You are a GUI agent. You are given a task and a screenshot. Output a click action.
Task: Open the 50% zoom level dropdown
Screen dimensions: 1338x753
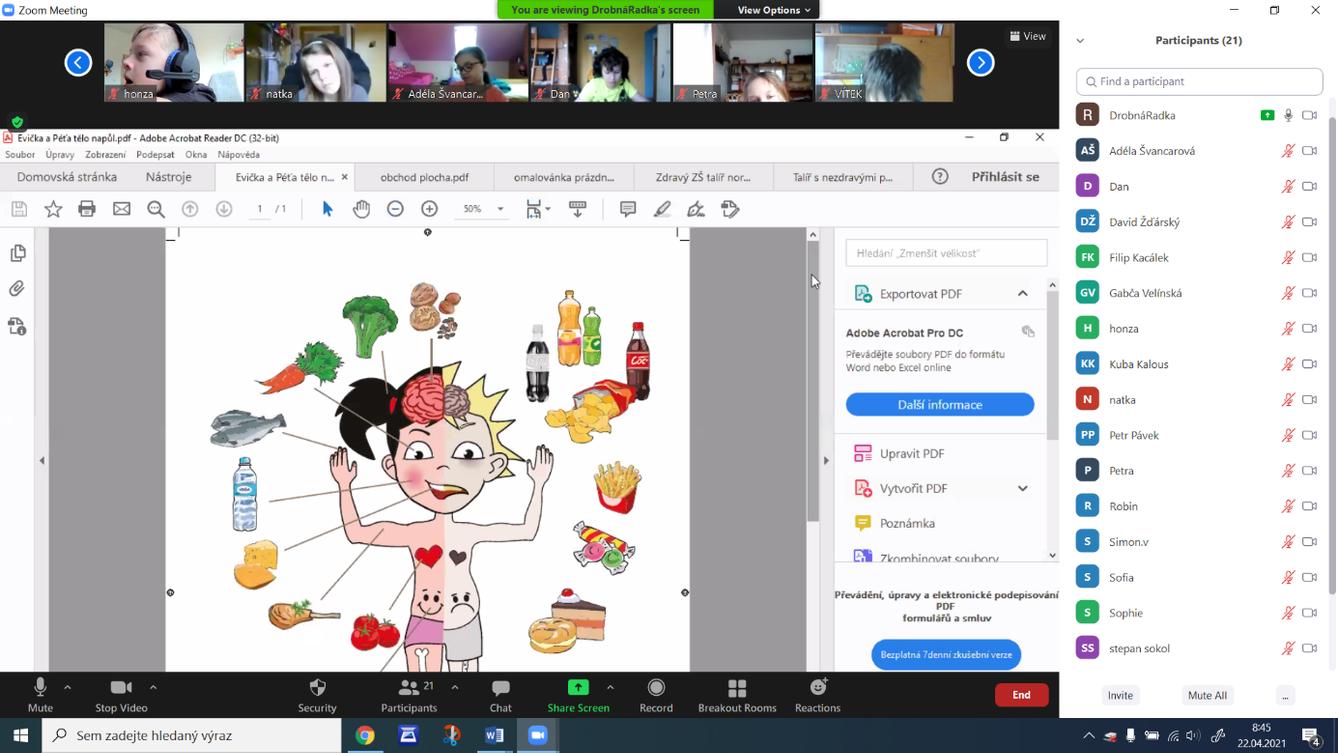tap(500, 209)
